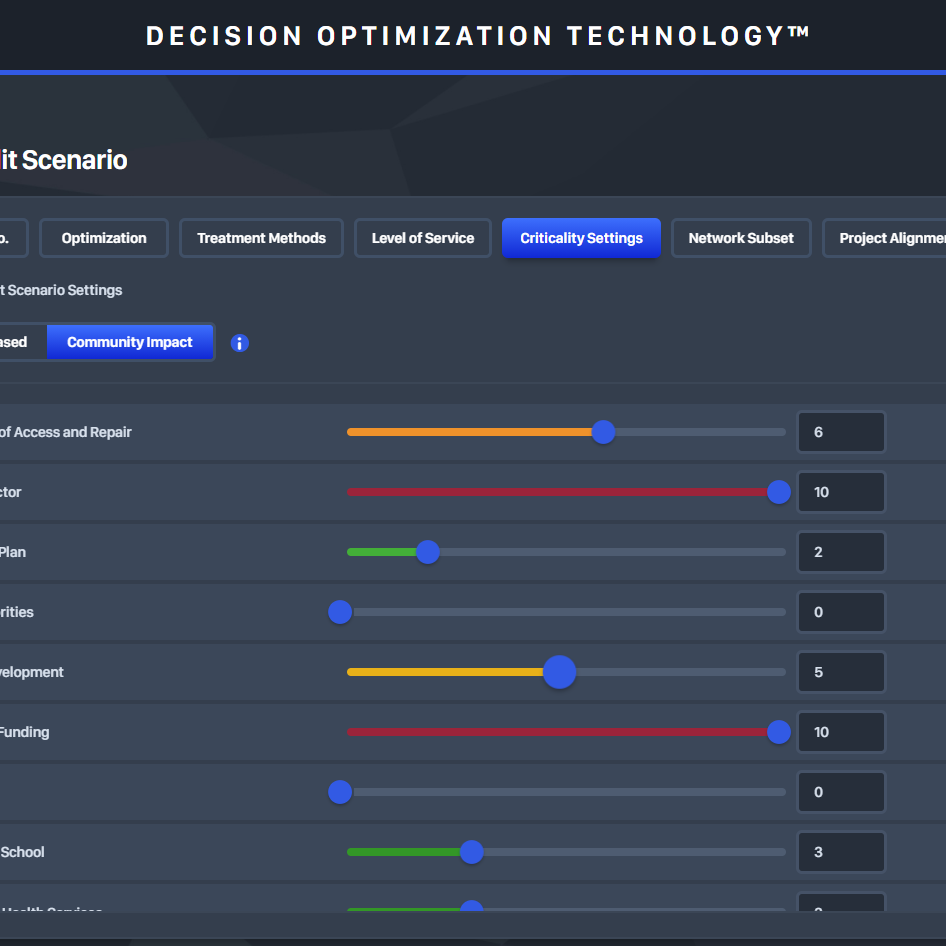Screen dimensions: 946x946
Task: Open the Network Subset tab
Action: coord(741,238)
